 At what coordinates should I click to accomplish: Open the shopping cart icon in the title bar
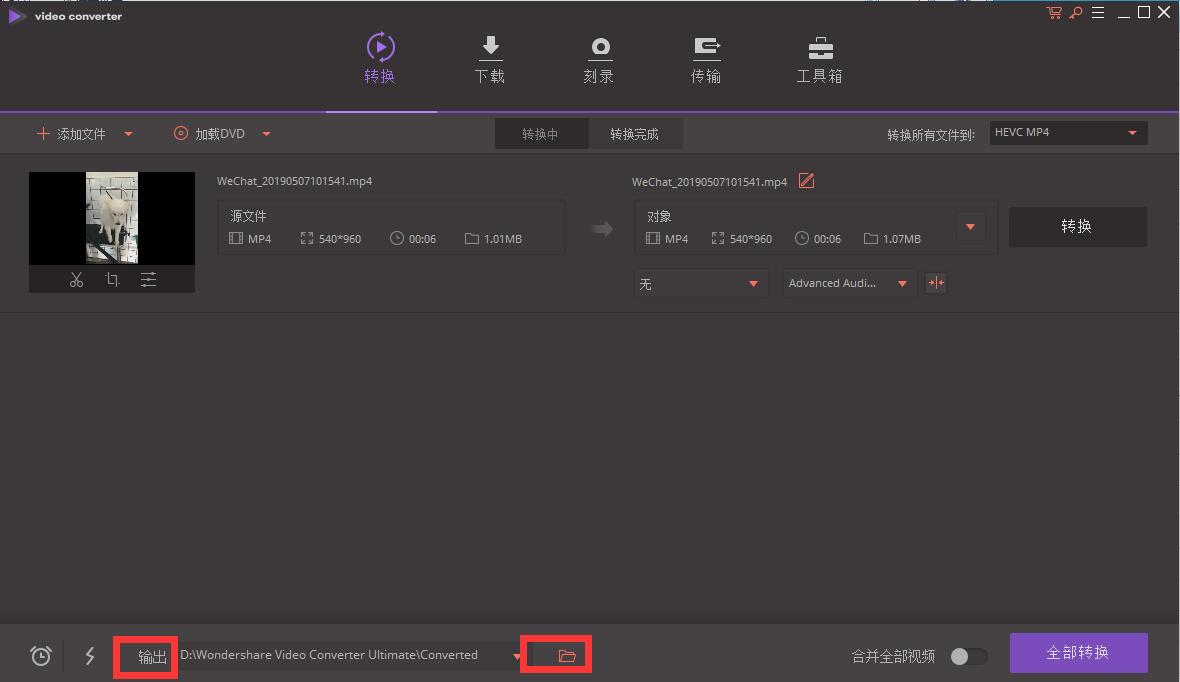click(1053, 12)
